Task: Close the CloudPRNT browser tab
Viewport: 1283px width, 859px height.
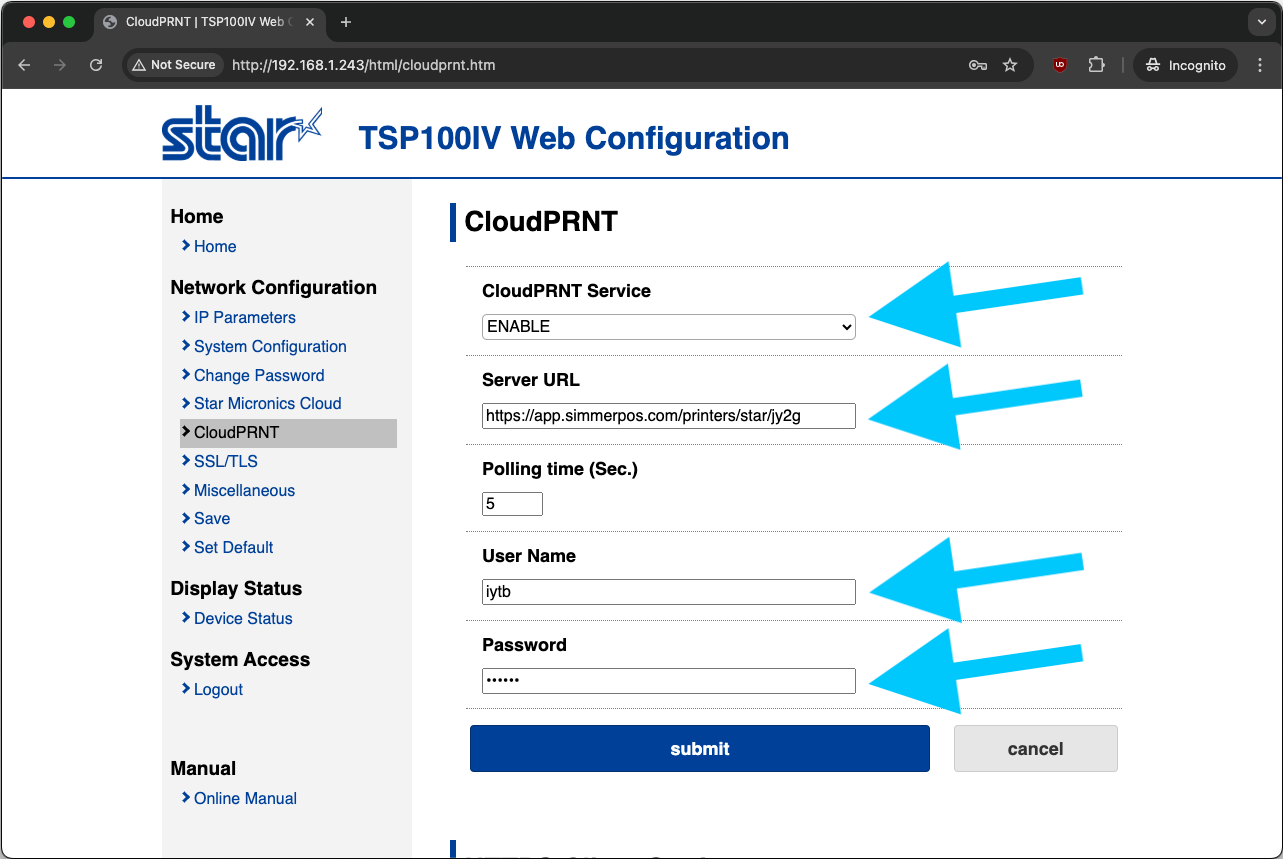Action: pyautogui.click(x=310, y=22)
